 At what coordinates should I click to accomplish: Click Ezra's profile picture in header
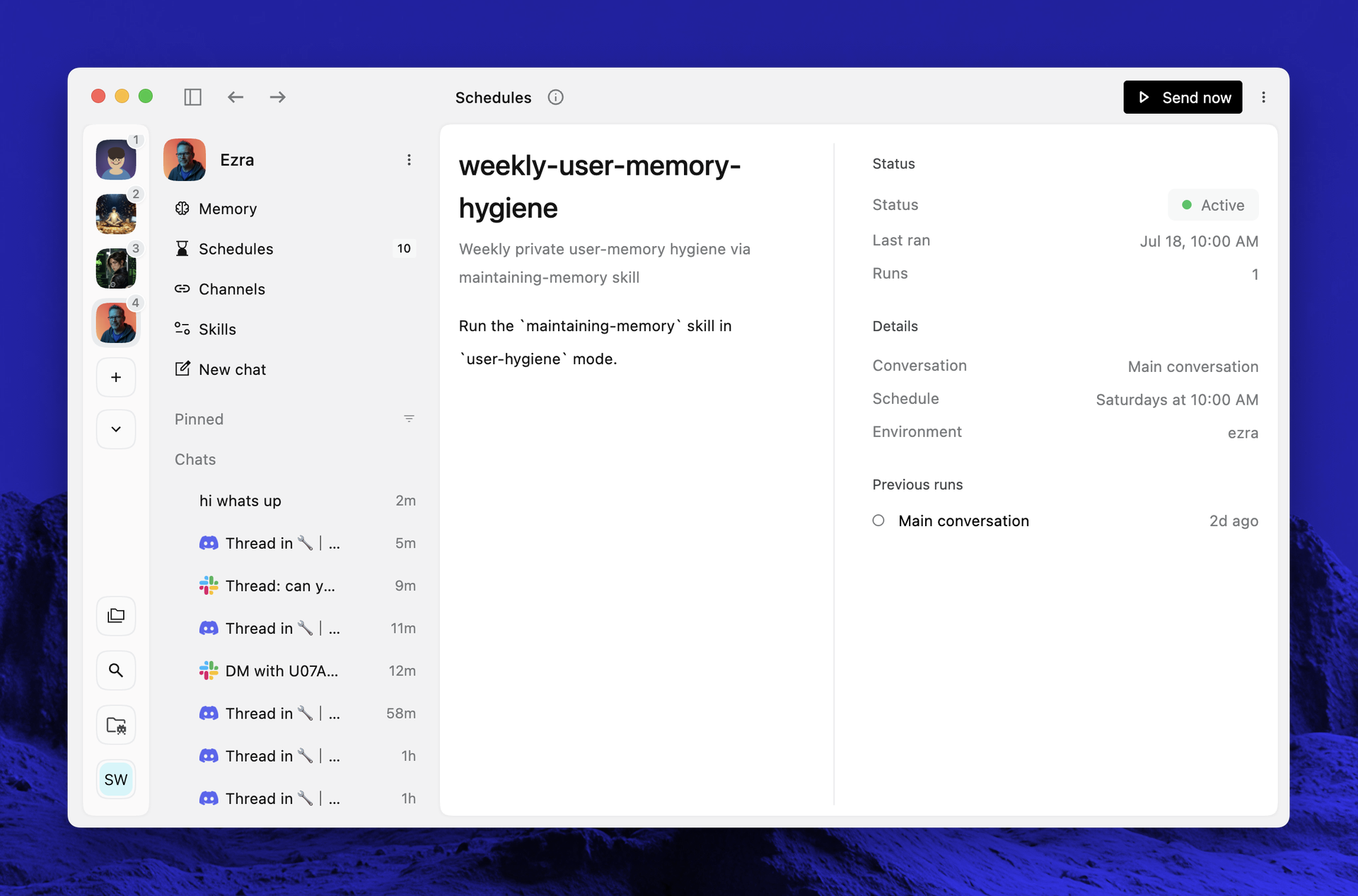click(185, 160)
